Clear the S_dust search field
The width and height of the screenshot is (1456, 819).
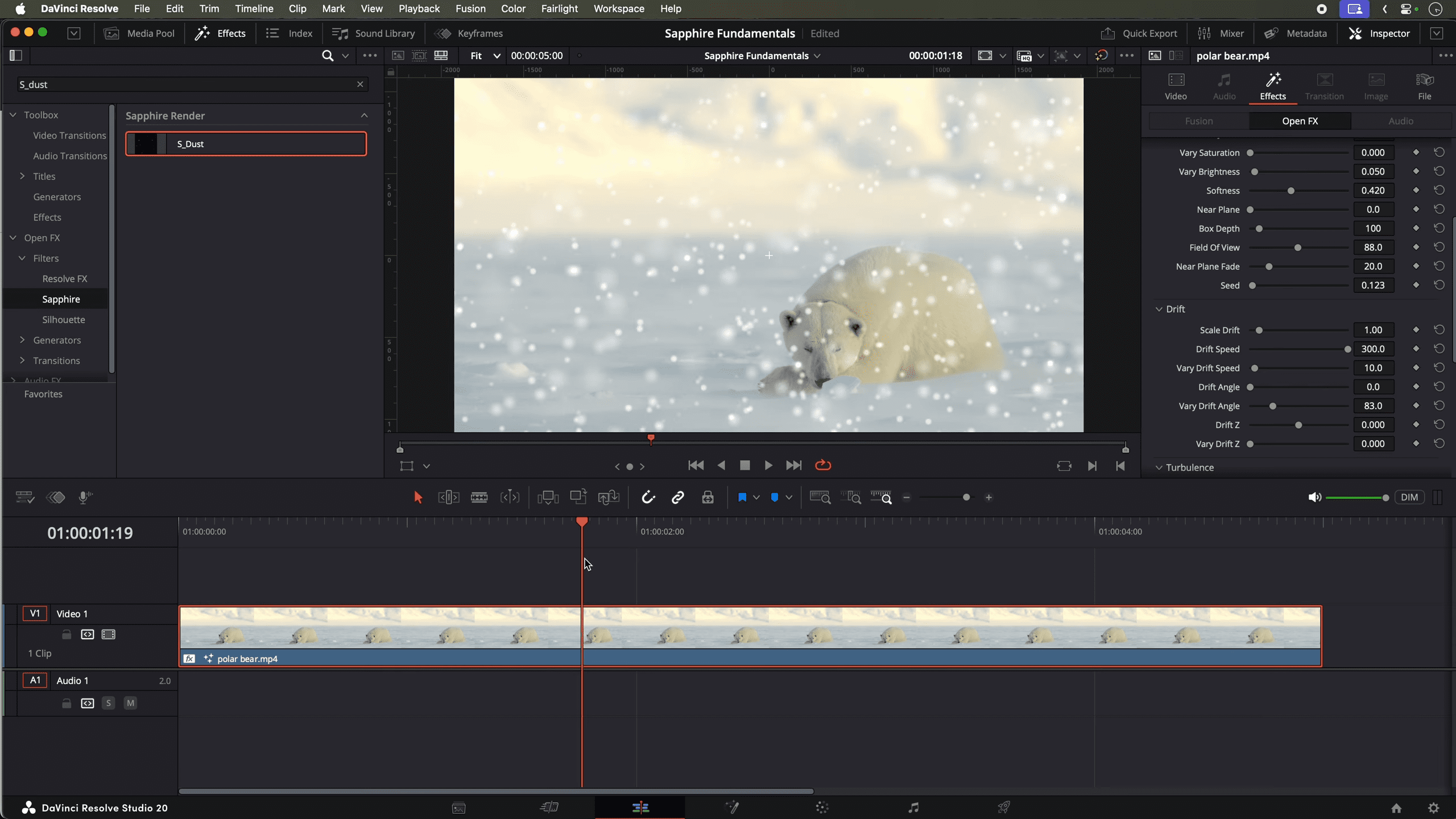(x=360, y=84)
